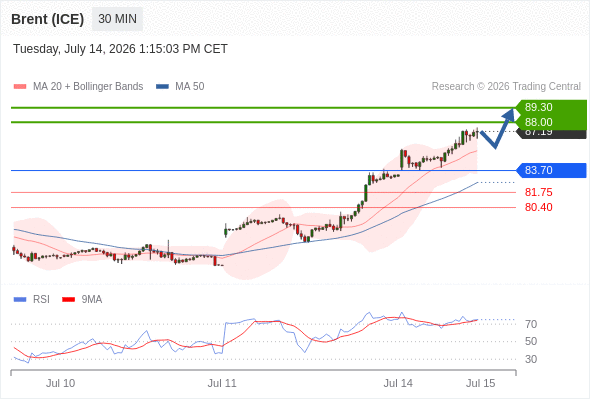Image resolution: width=590 pixels, height=400 pixels.
Task: Select the Jul 10 date marker
Action: click(61, 383)
